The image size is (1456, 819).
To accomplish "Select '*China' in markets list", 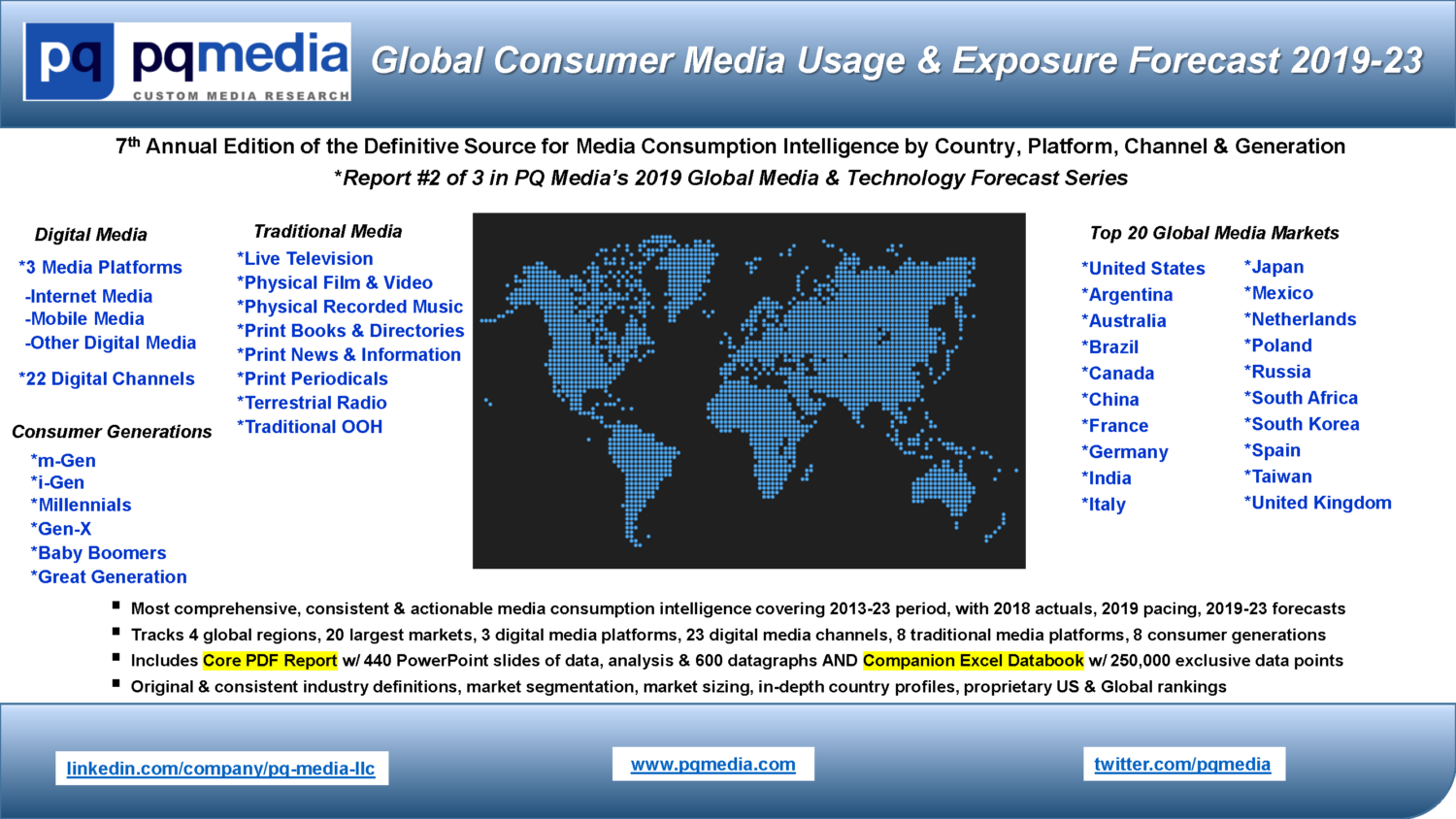I will click(x=1110, y=400).
